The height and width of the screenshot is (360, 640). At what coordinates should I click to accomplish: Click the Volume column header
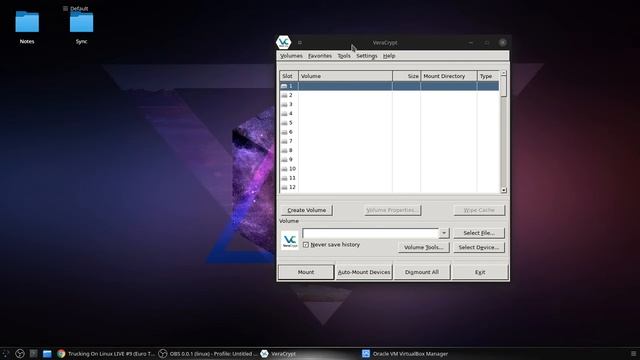pyautogui.click(x=346, y=76)
